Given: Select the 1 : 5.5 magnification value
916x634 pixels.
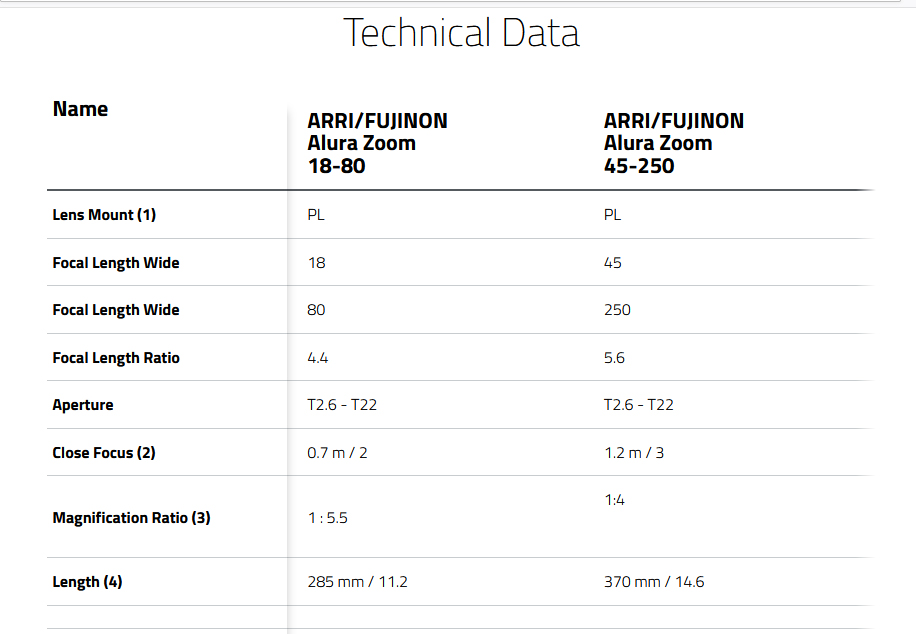Looking at the screenshot, I should (328, 518).
